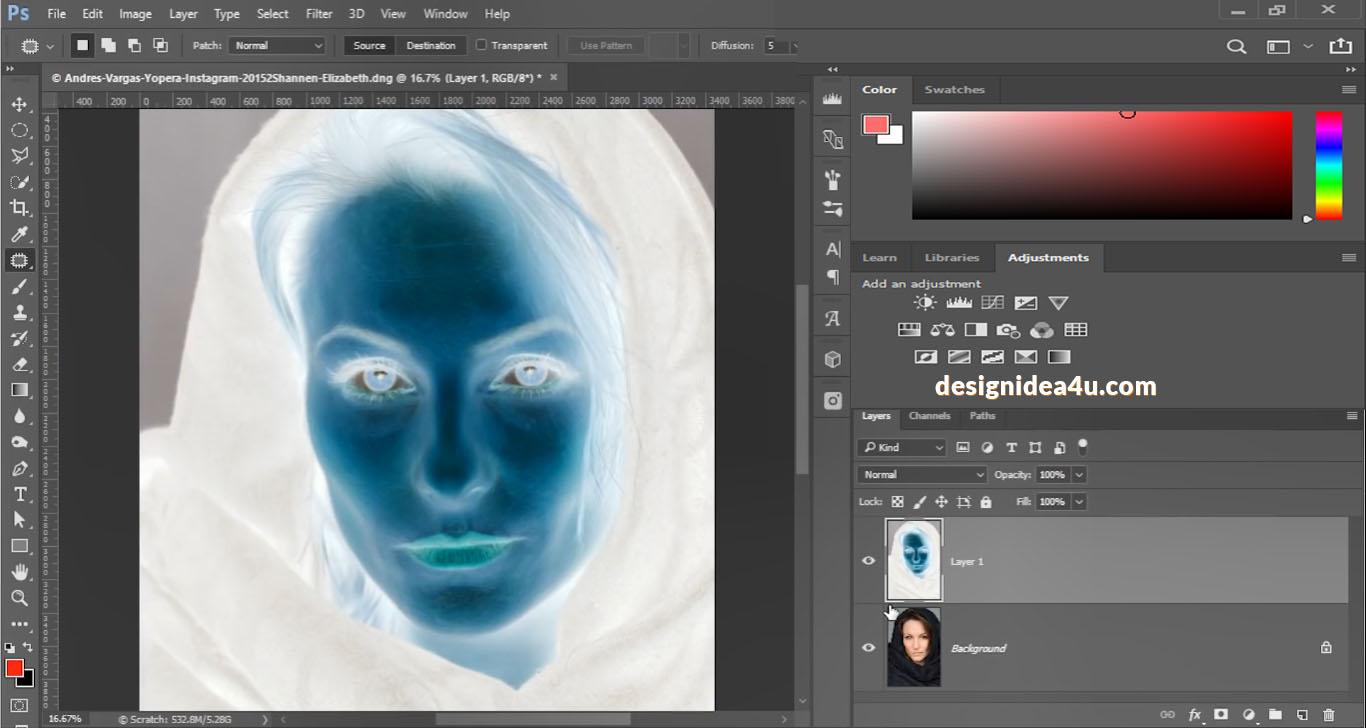Image resolution: width=1366 pixels, height=728 pixels.
Task: Open the Patch mode dropdown
Action: [277, 45]
